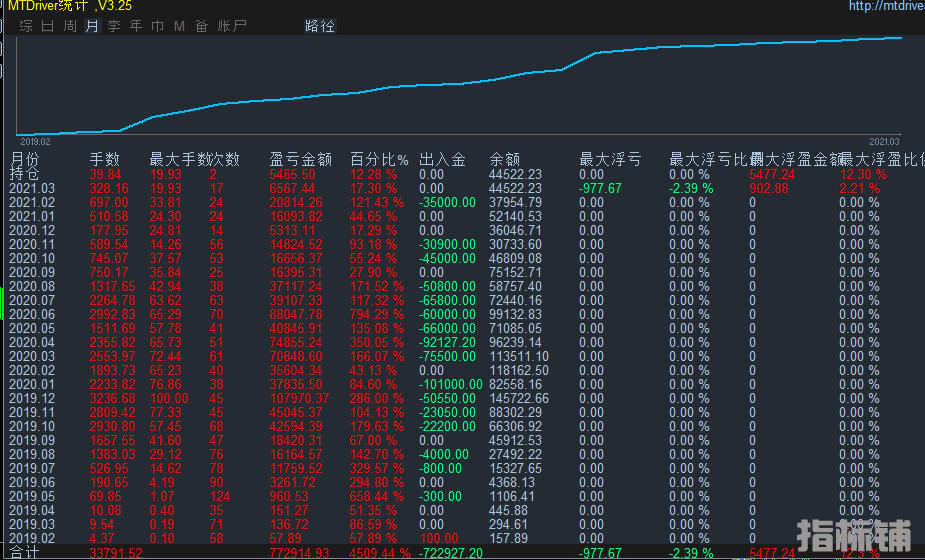The image size is (925, 560).
Task: Click withdrawal value -92127.20
Action: 447,342
